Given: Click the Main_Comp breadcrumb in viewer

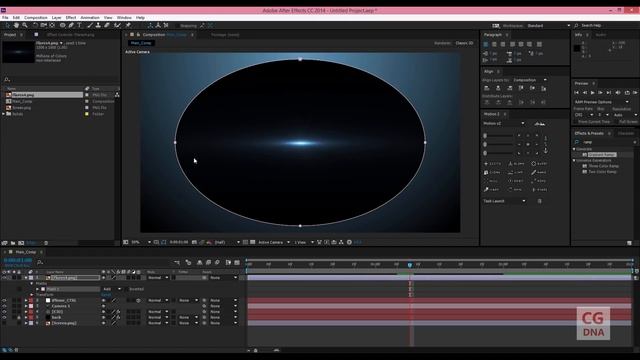Looking at the screenshot, I should click(141, 43).
